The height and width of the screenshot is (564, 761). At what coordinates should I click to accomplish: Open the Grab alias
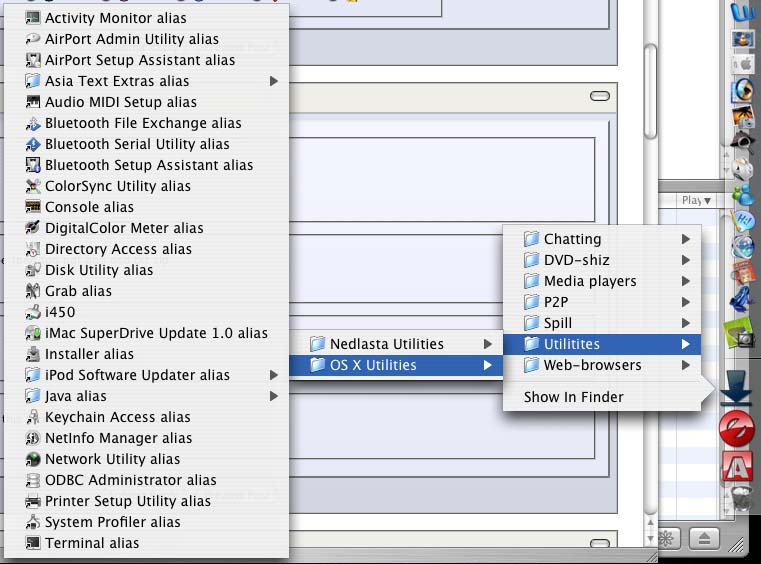click(147, 291)
